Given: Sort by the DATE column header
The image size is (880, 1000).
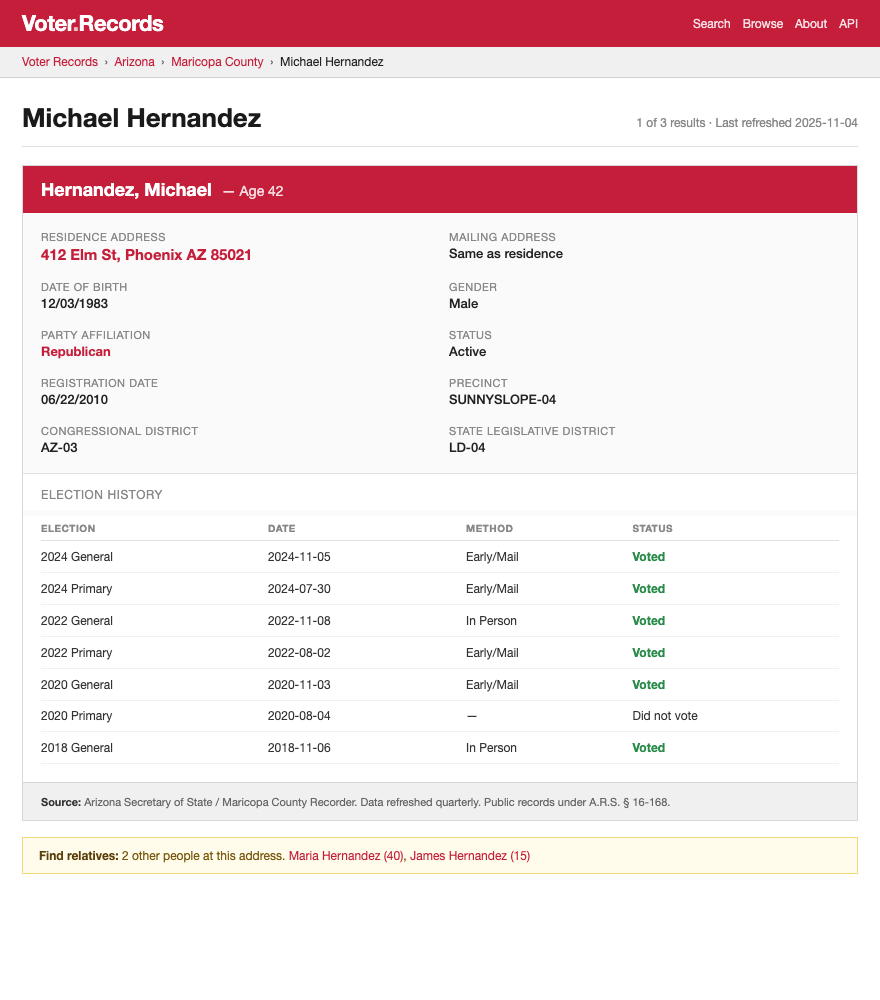Looking at the screenshot, I should (281, 528).
